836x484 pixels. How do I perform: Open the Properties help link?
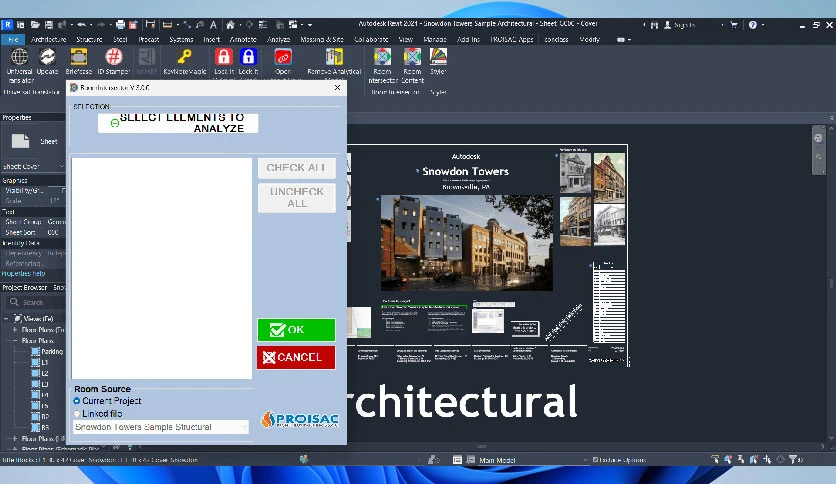pos(23,273)
